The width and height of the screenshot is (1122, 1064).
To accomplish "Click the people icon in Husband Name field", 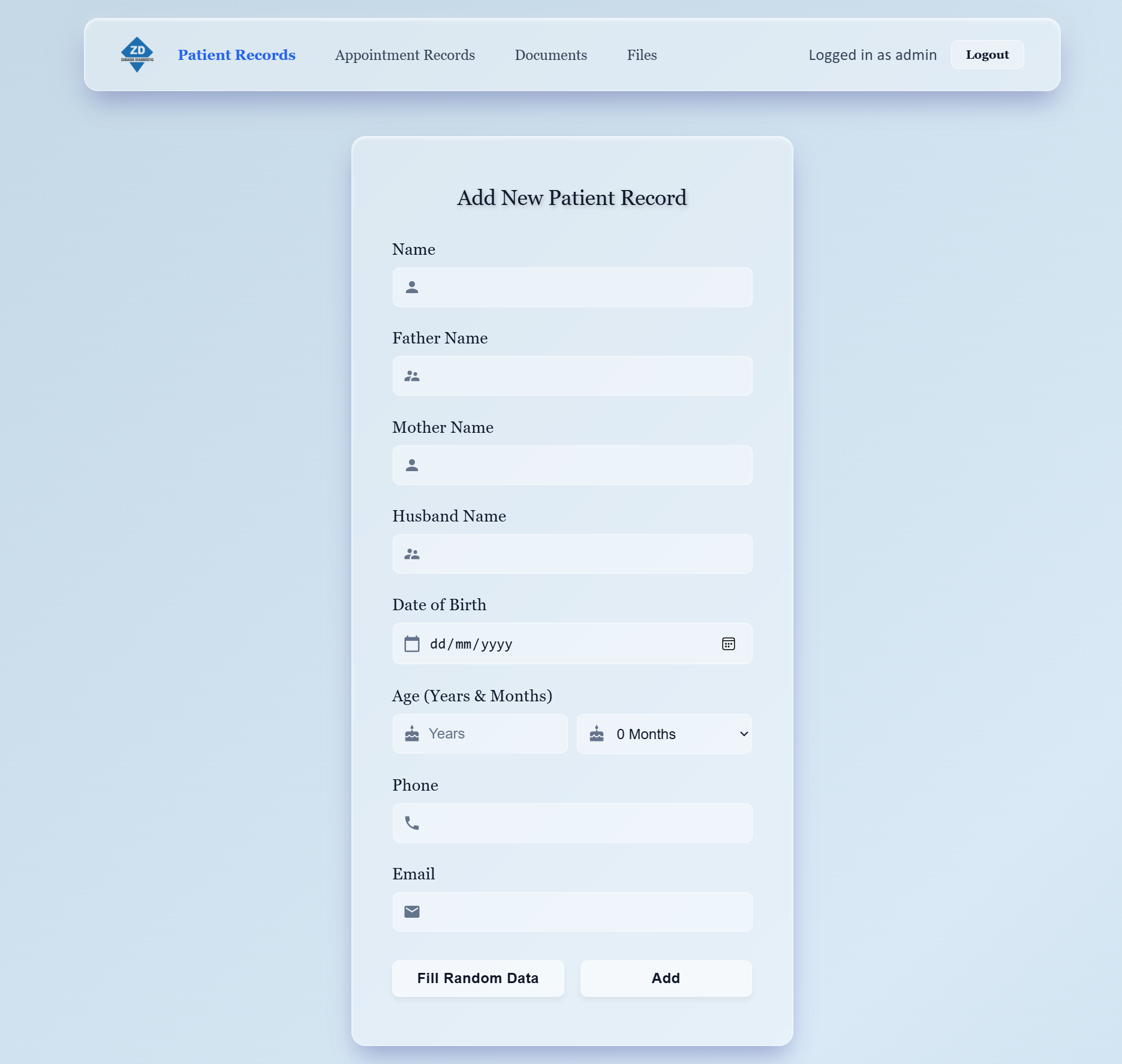I will [x=412, y=554].
